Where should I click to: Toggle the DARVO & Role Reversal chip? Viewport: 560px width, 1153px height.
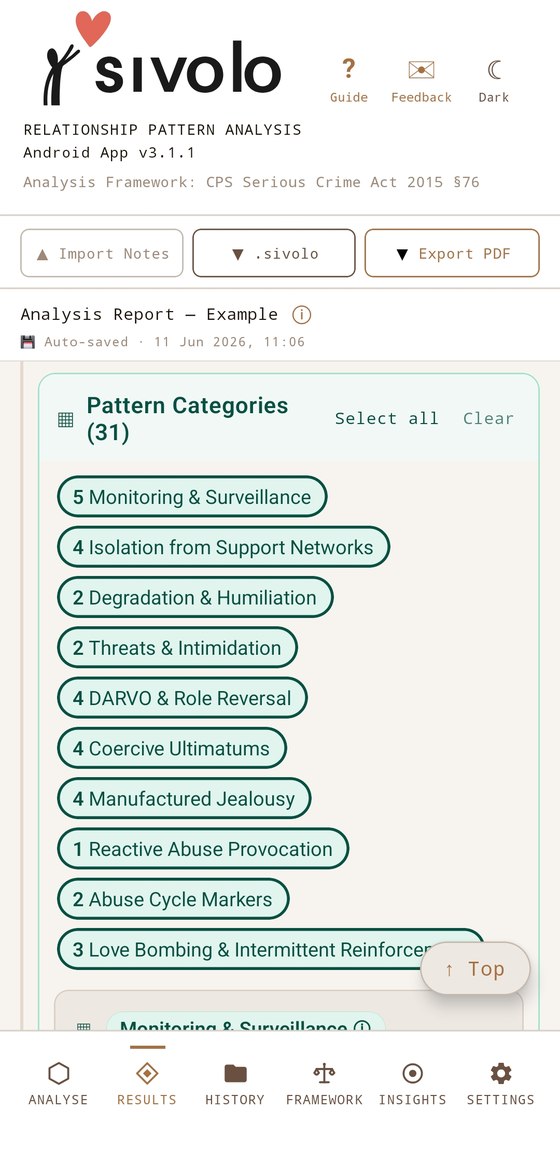click(x=182, y=699)
